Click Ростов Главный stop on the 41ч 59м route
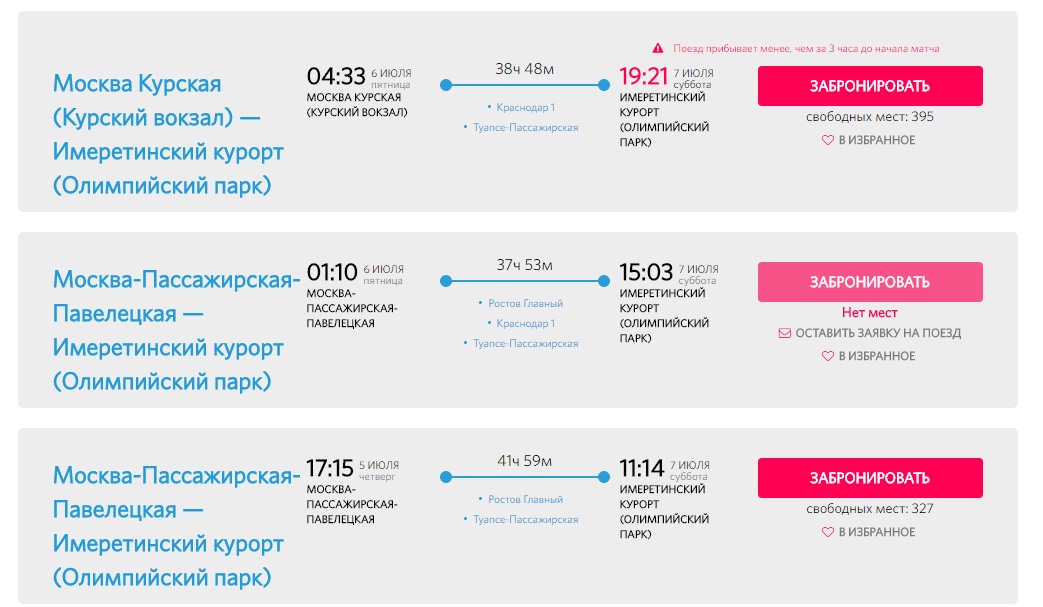 tap(526, 500)
